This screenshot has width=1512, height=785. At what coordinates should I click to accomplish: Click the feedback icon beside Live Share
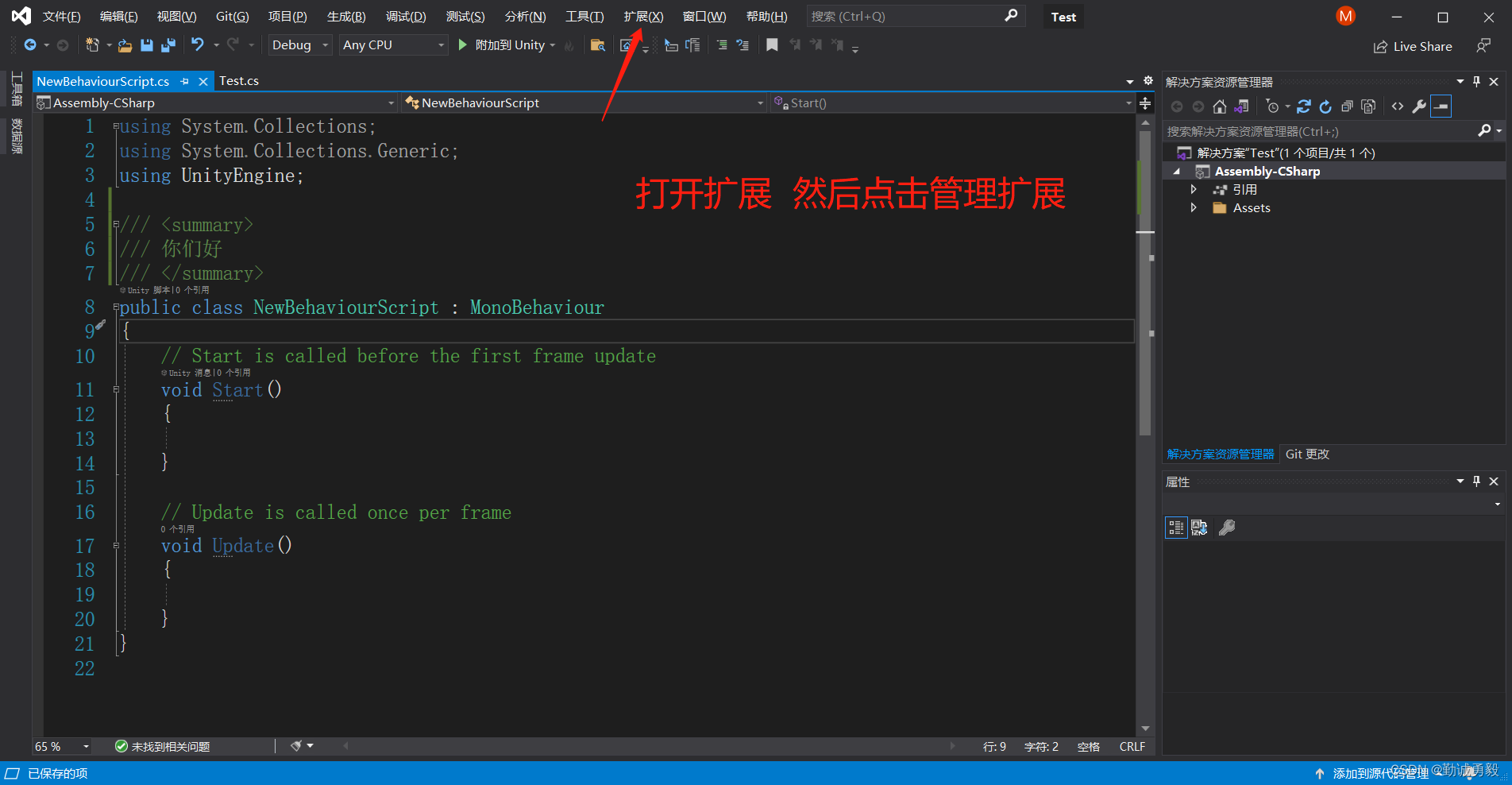[x=1483, y=46]
